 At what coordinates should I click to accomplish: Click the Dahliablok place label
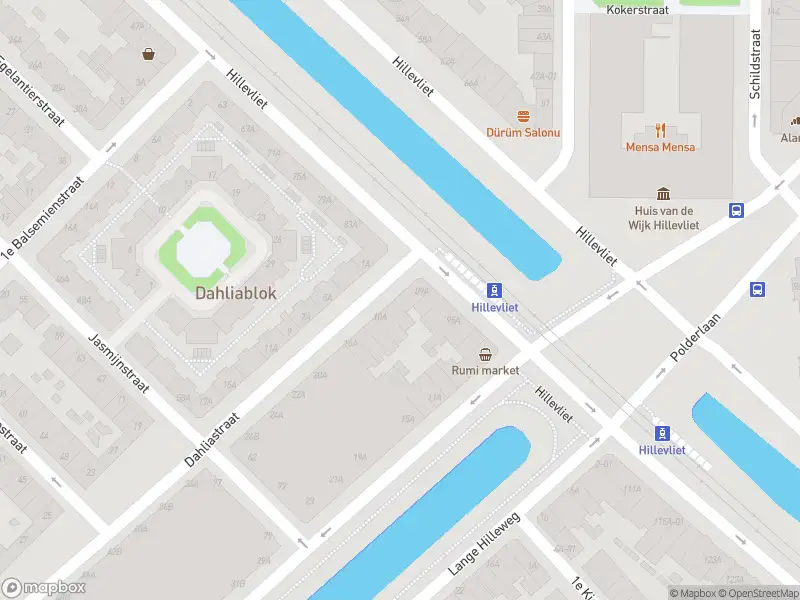point(236,293)
